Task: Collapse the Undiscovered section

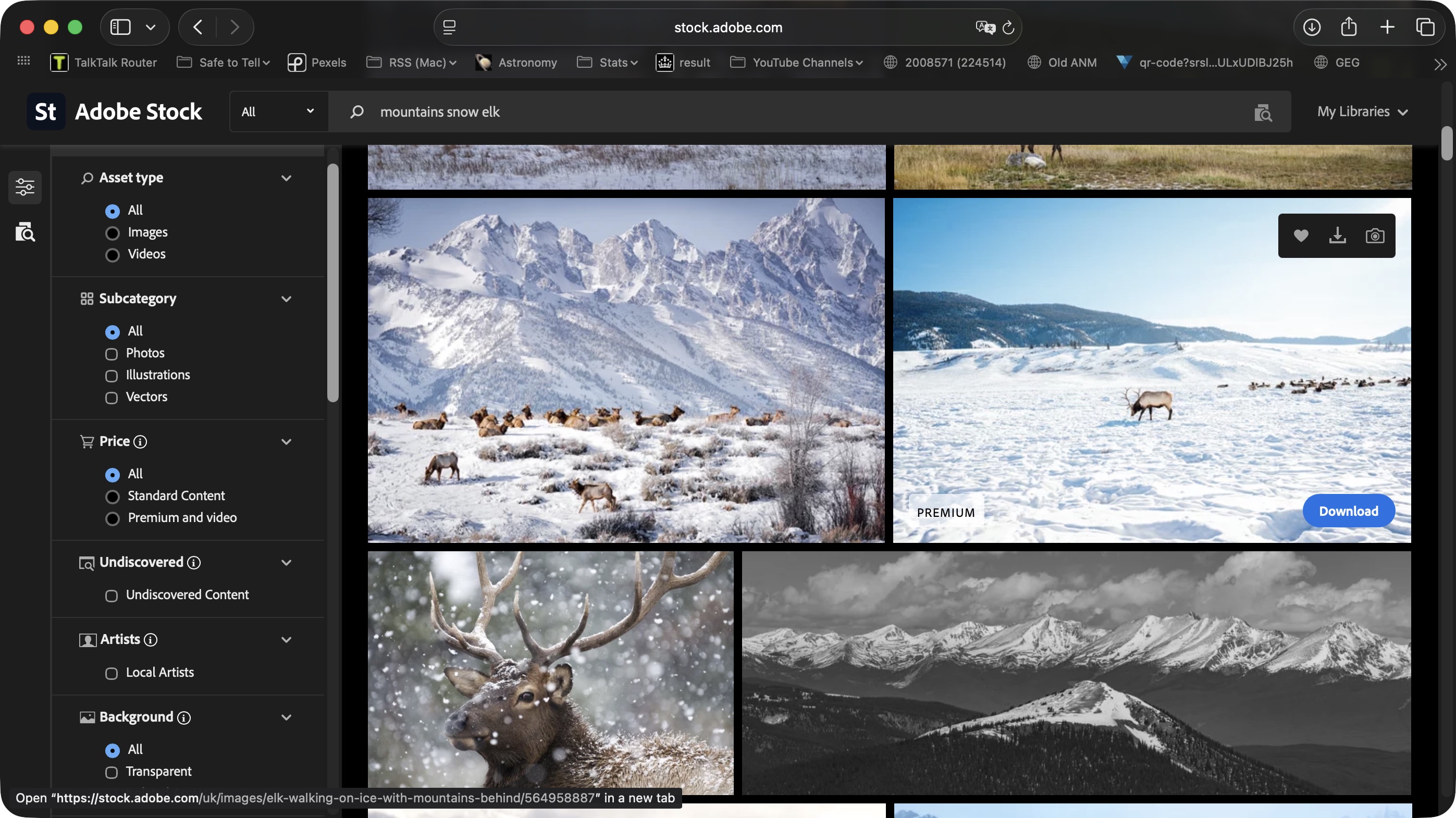Action: click(287, 563)
